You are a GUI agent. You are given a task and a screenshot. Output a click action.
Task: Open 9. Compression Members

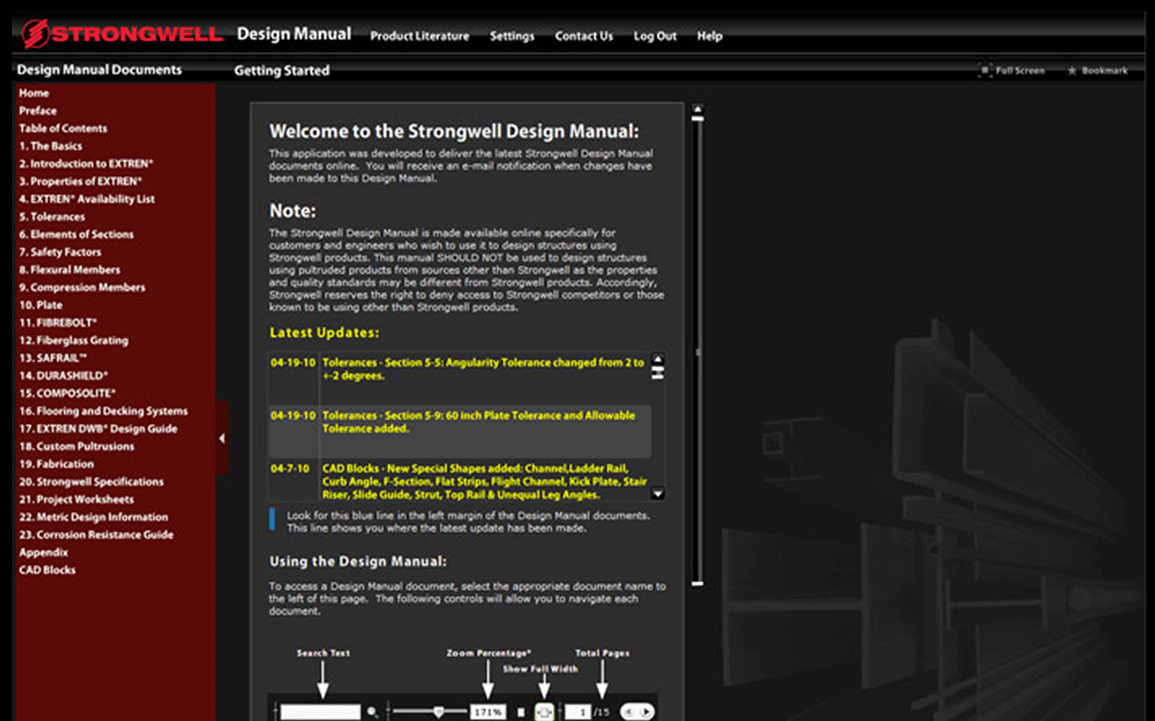(x=82, y=287)
